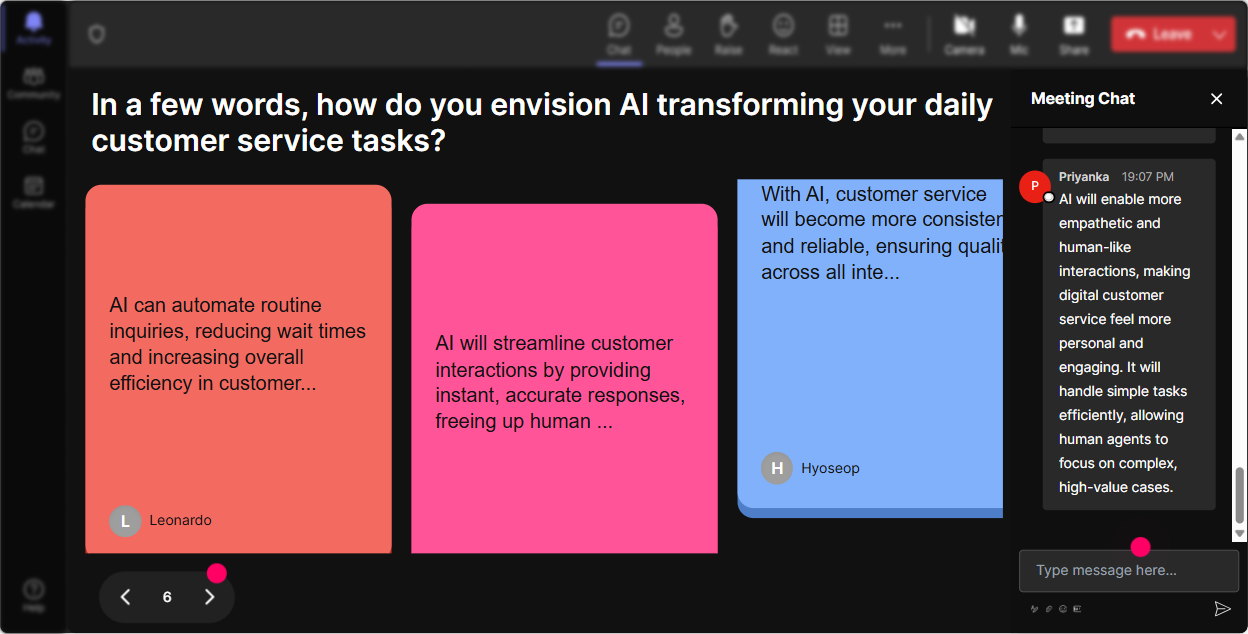Screen dimensions: 1248x634
Task: Open Help in the left sidebar
Action: coord(34,595)
